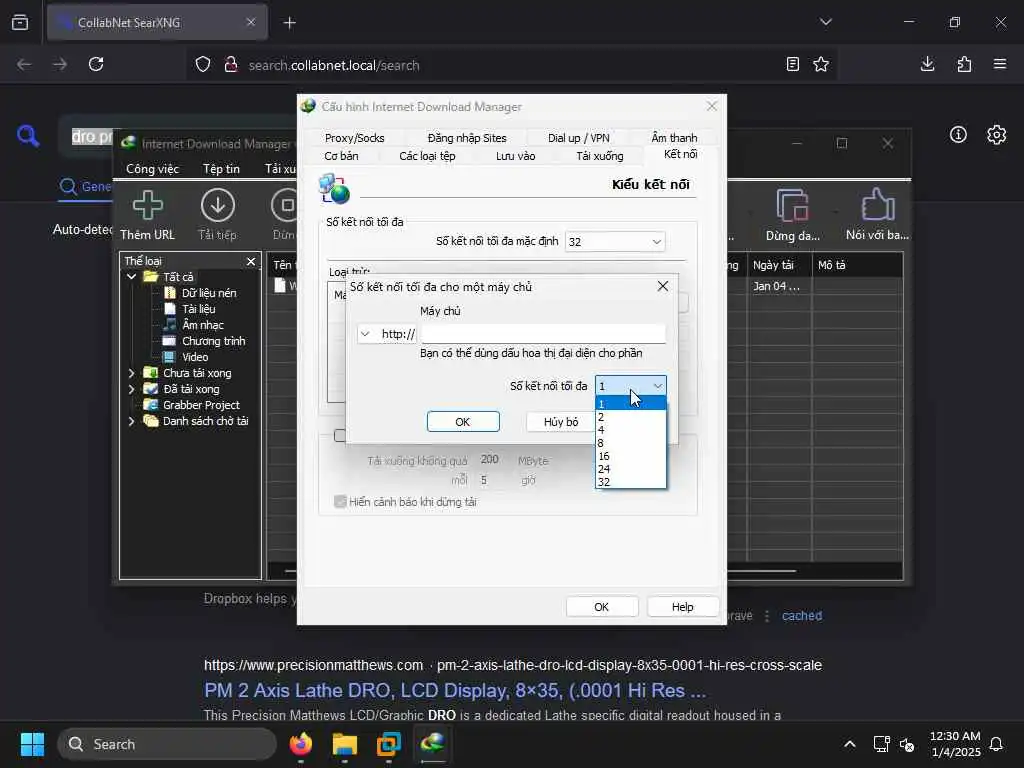Image resolution: width=1024 pixels, height=768 pixels.
Task: Select Dữ liệu nén category
Action: click(x=208, y=293)
